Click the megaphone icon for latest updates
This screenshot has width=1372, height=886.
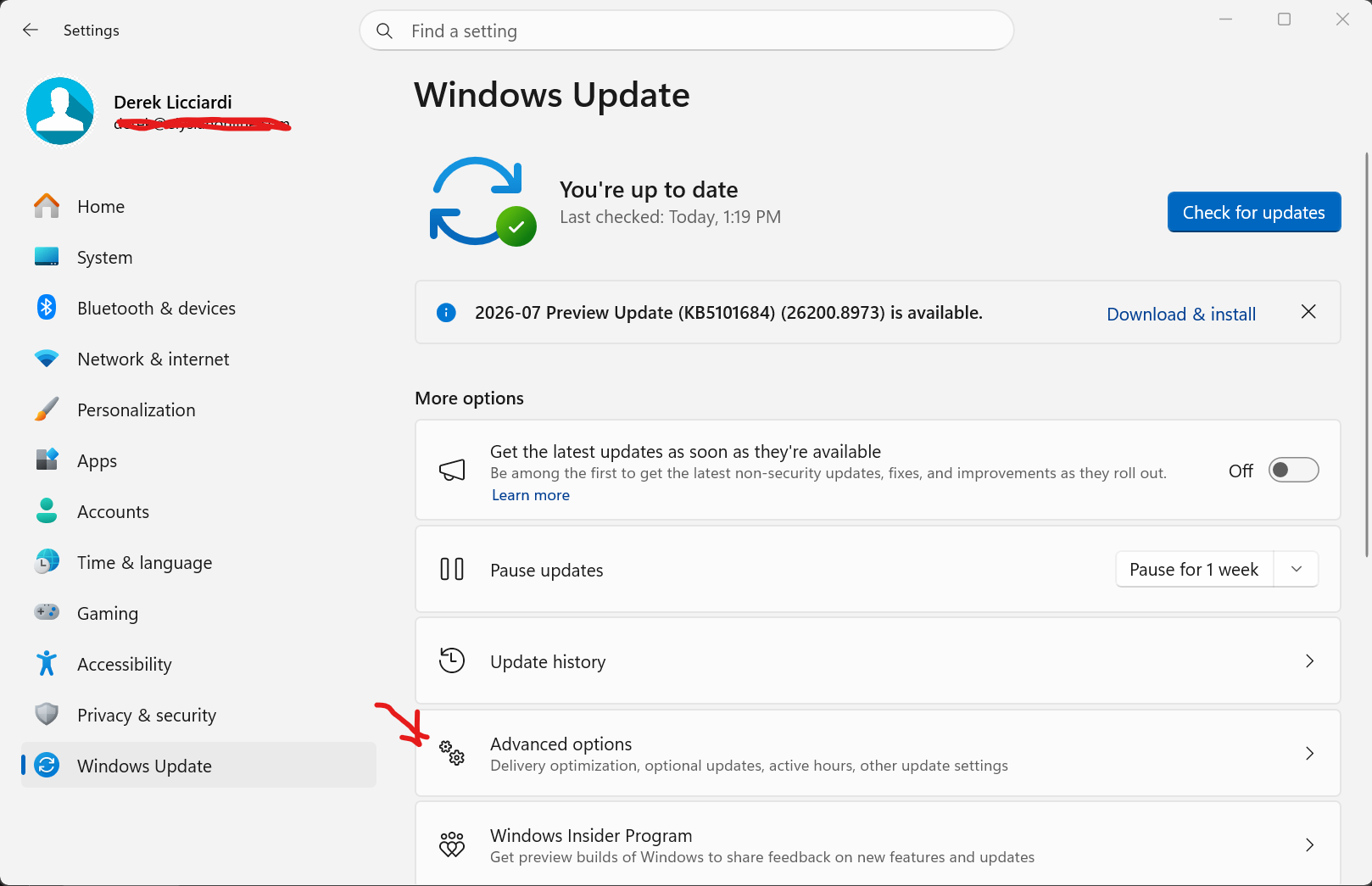[x=452, y=470]
